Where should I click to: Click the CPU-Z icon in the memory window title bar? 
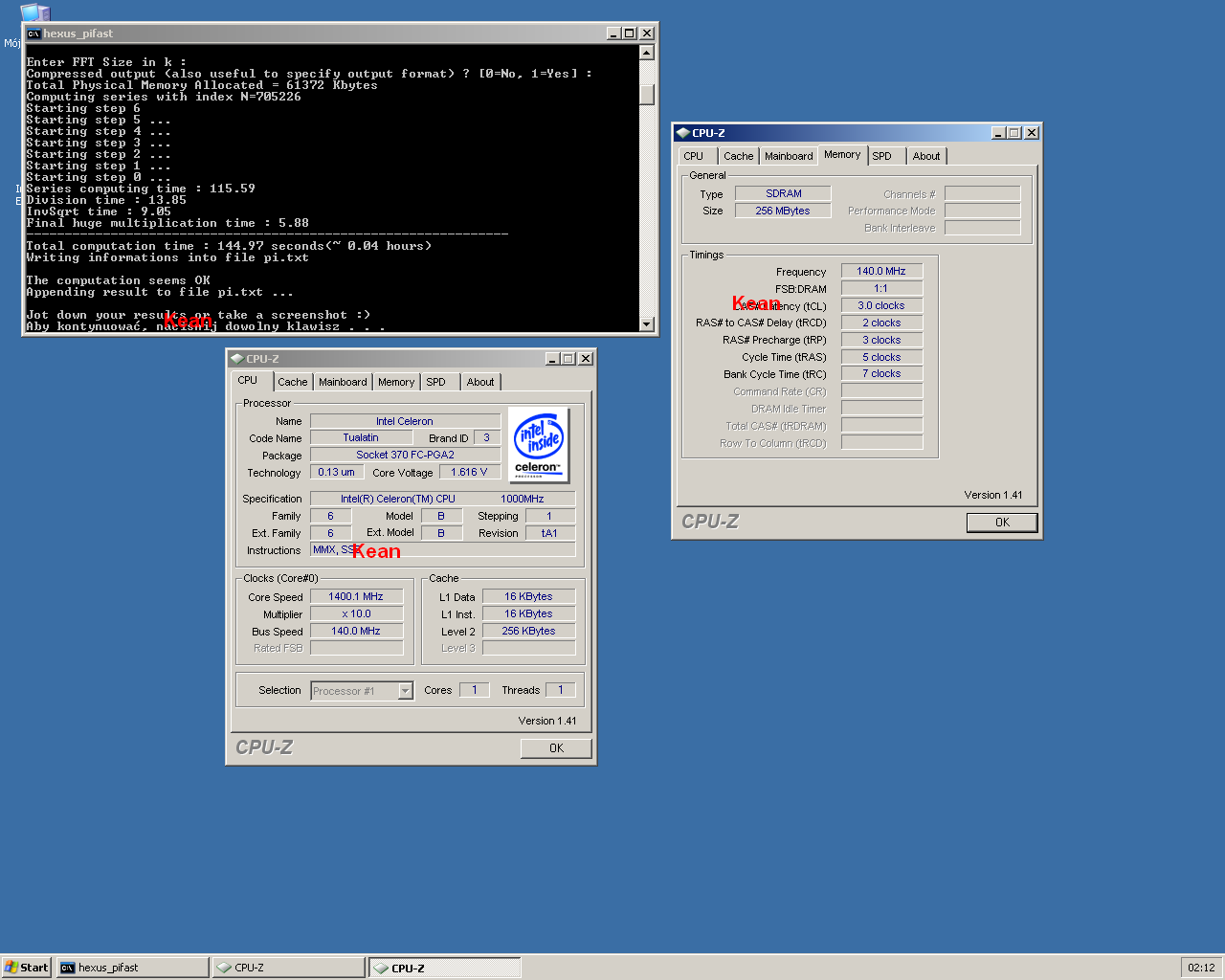click(682, 133)
